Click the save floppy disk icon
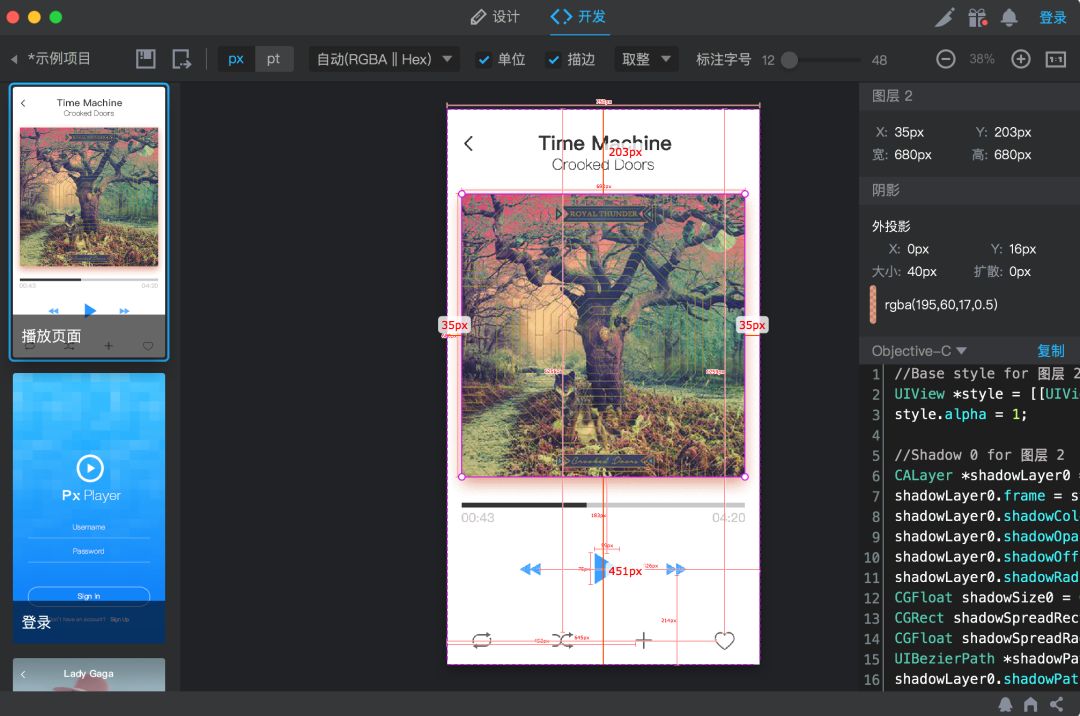This screenshot has height=716, width=1080. pos(145,59)
